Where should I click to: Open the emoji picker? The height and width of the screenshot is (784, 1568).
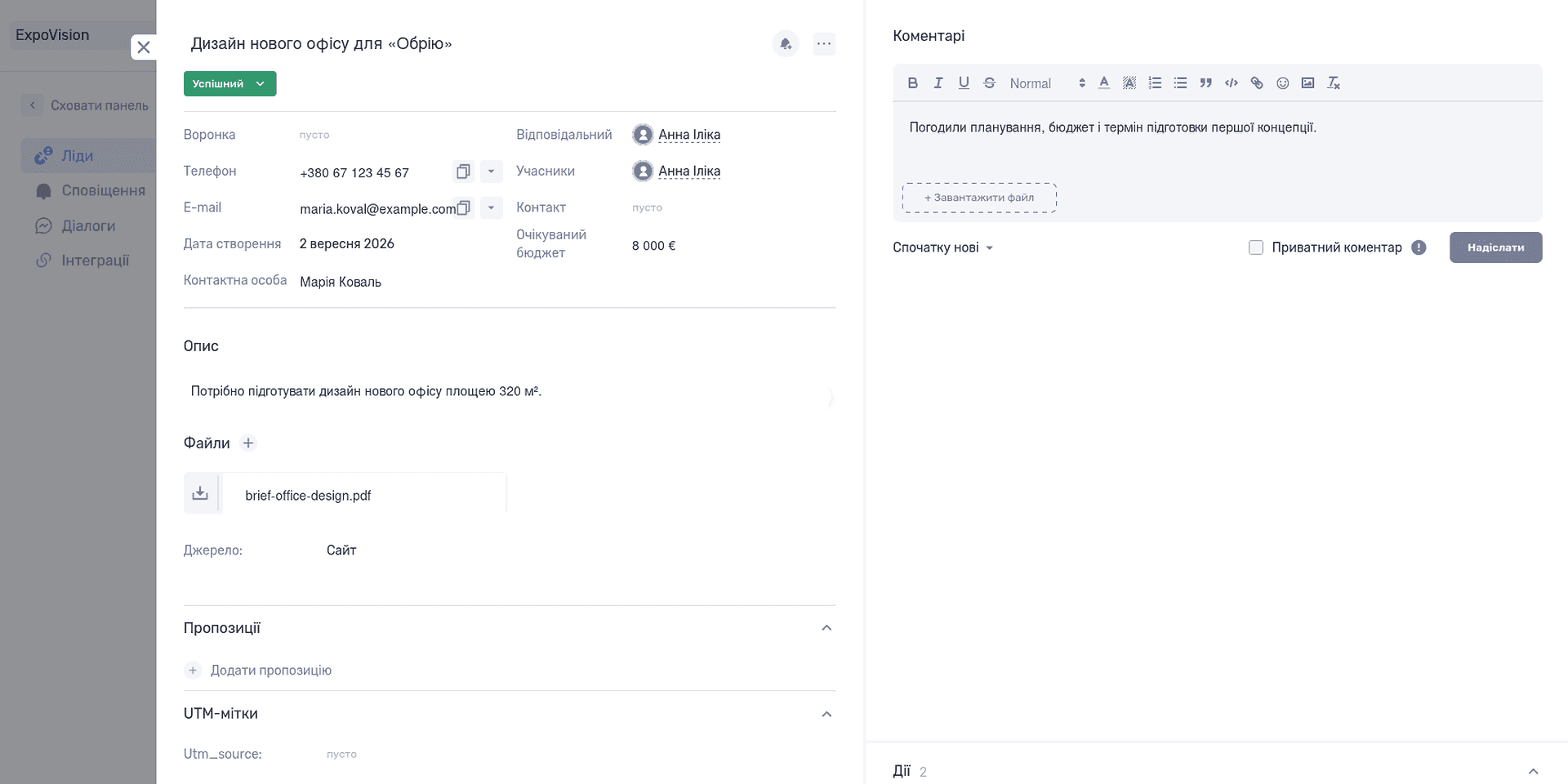[x=1282, y=82]
